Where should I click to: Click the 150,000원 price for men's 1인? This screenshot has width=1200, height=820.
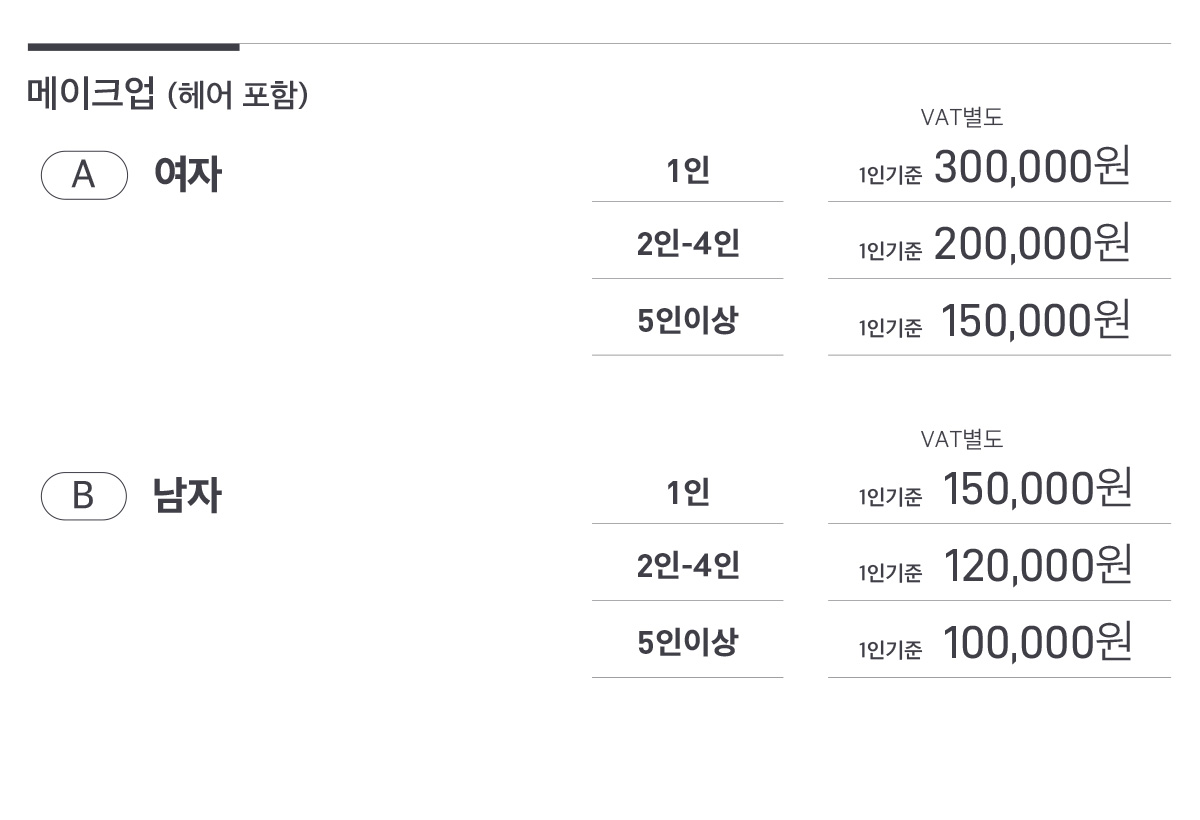[1037, 488]
